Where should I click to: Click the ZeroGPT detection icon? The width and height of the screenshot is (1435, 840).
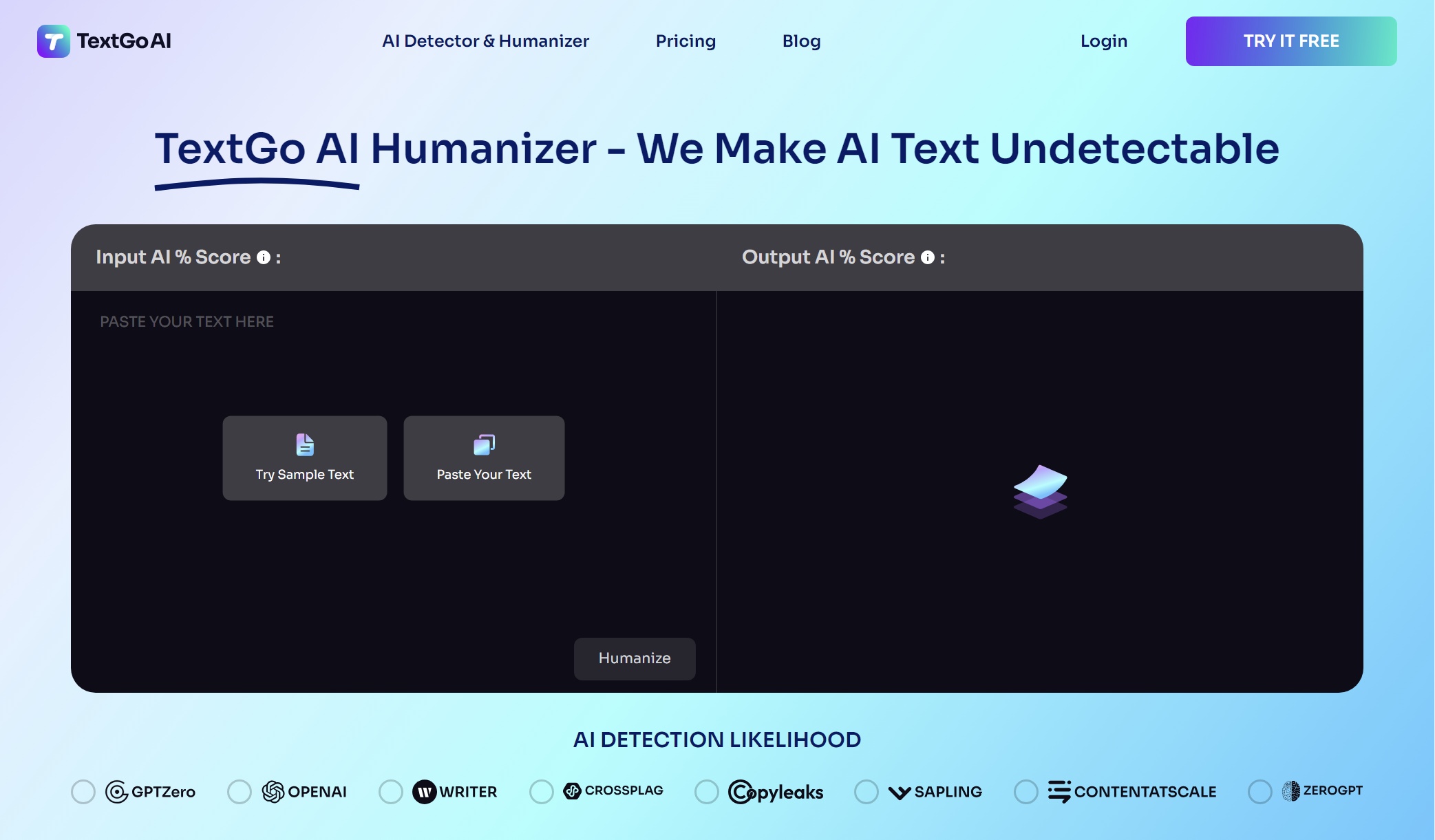coord(1289,790)
